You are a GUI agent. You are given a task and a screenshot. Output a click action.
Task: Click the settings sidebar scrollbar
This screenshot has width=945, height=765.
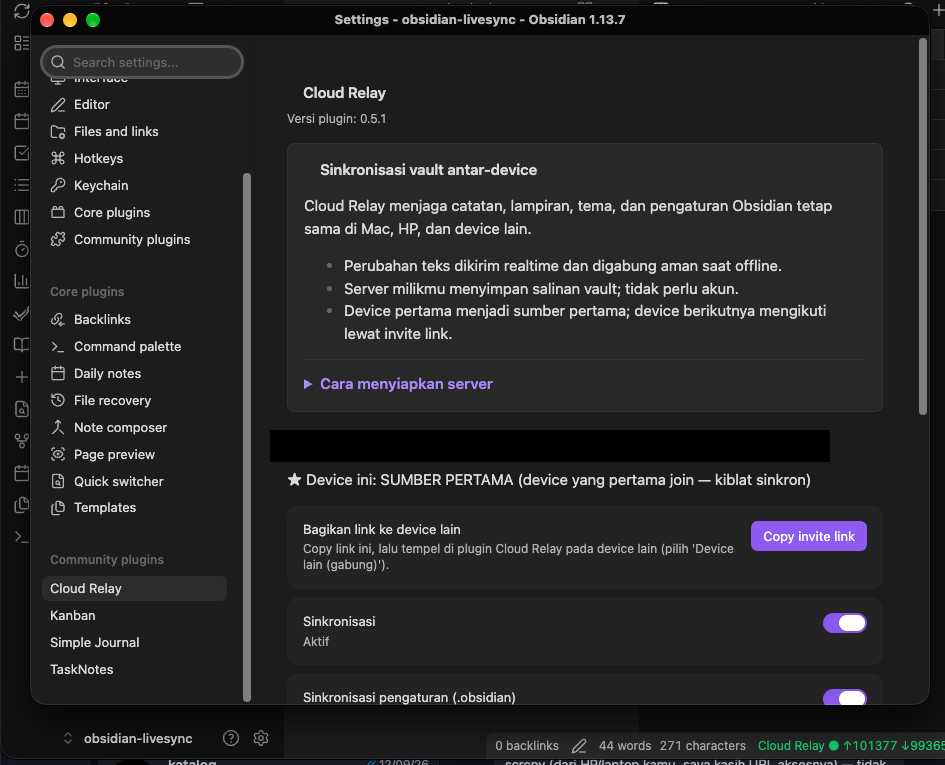tap(246, 437)
